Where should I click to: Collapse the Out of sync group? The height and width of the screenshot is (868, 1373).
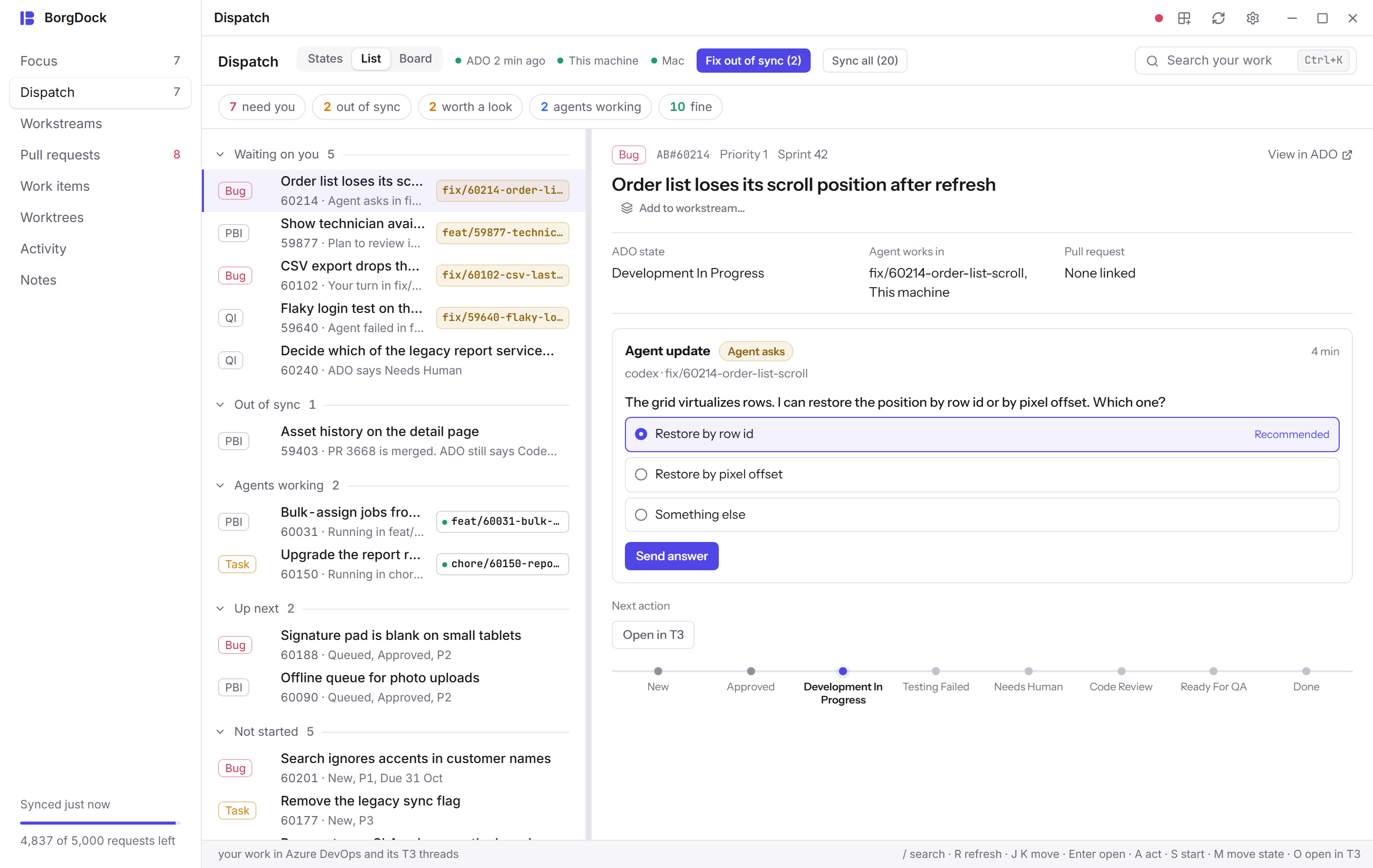pos(220,405)
